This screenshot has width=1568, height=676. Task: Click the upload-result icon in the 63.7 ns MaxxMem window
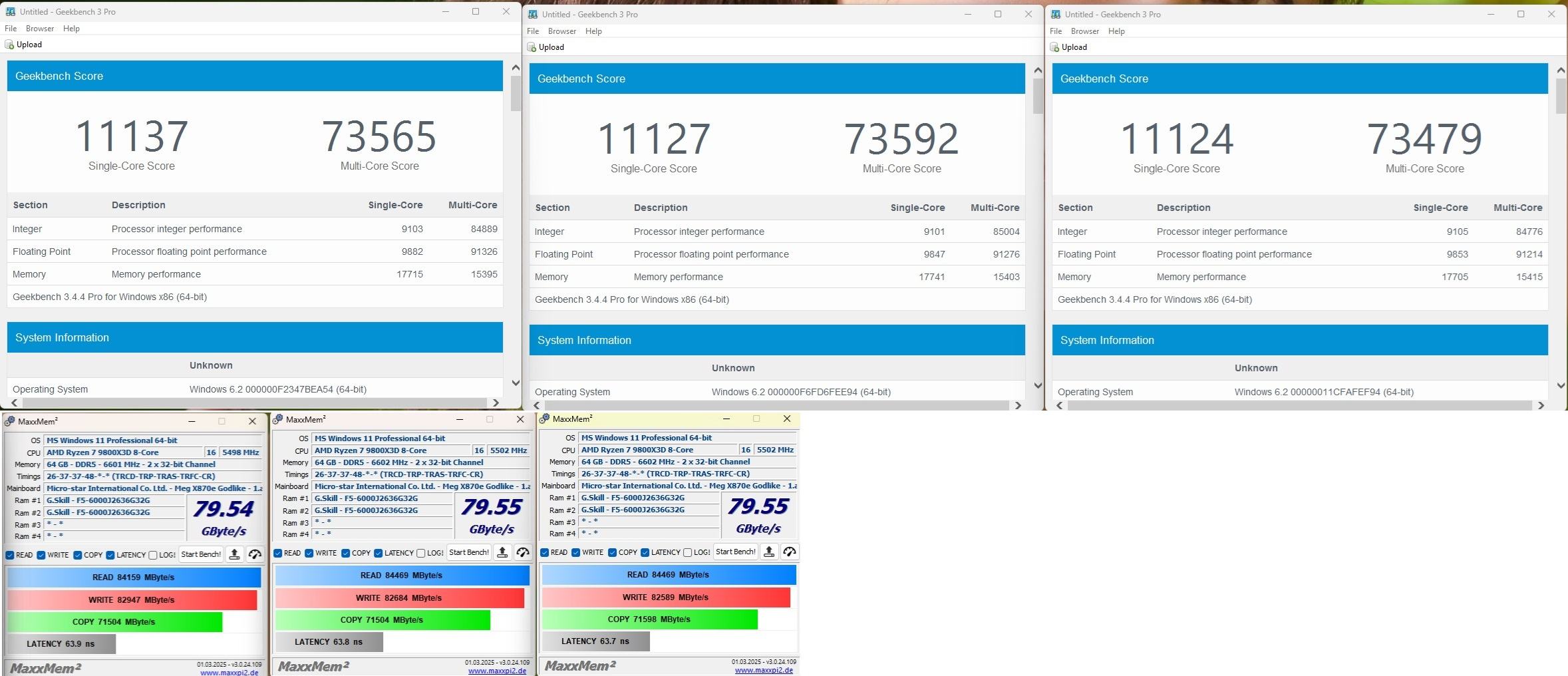point(769,552)
